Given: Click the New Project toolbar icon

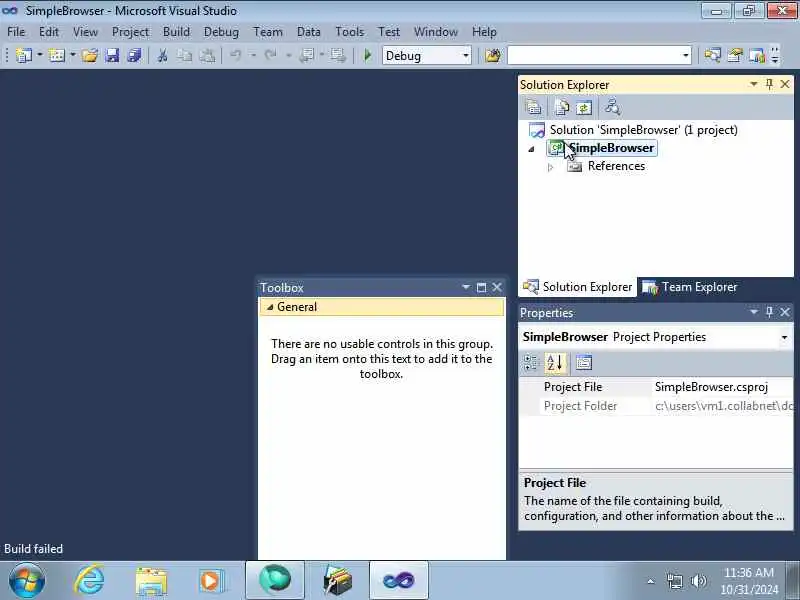Looking at the screenshot, I should tap(23, 55).
